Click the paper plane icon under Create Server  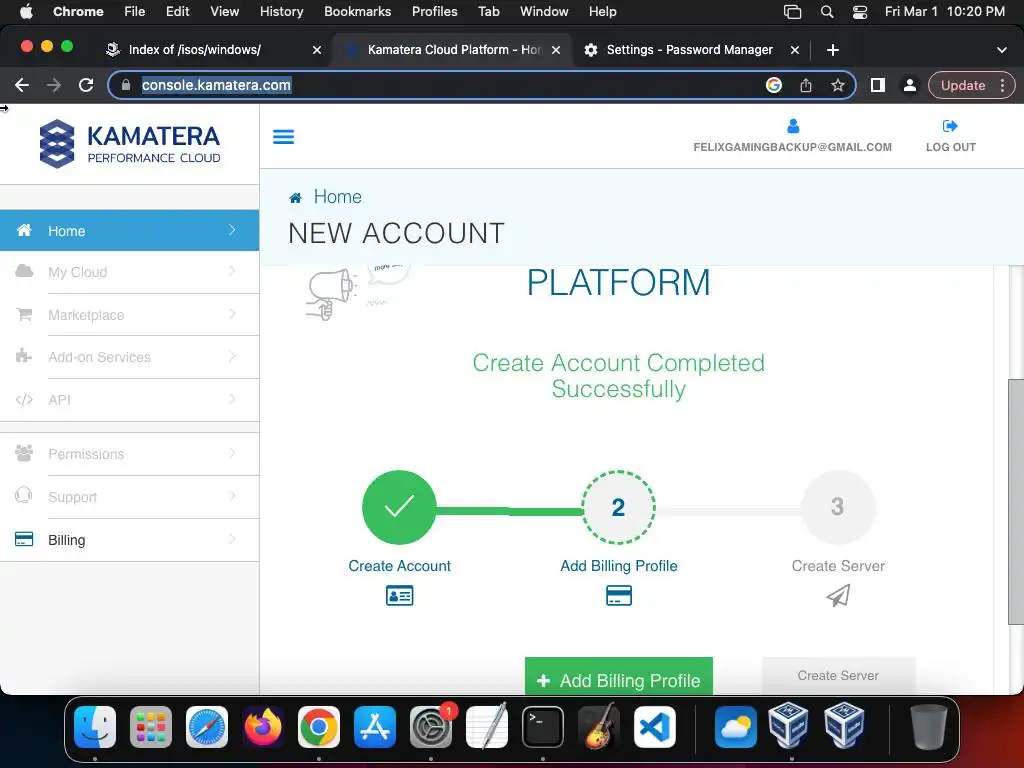pos(838,596)
